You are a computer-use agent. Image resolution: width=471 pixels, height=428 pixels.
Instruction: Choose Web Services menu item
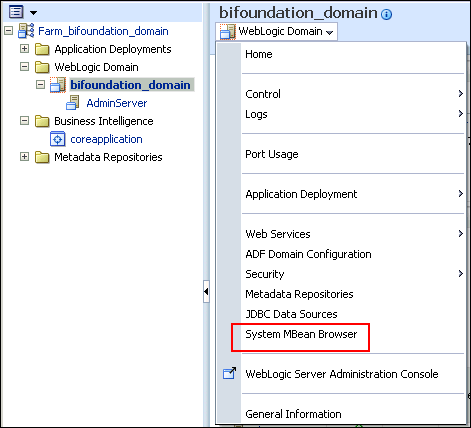coord(278,234)
